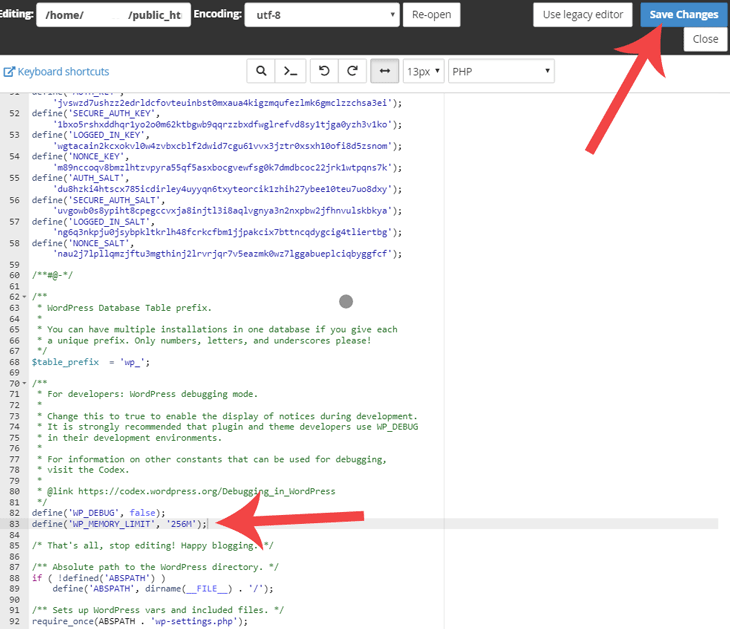Collapse the comment block at line 62
This screenshot has height=629, width=730.
(24, 297)
